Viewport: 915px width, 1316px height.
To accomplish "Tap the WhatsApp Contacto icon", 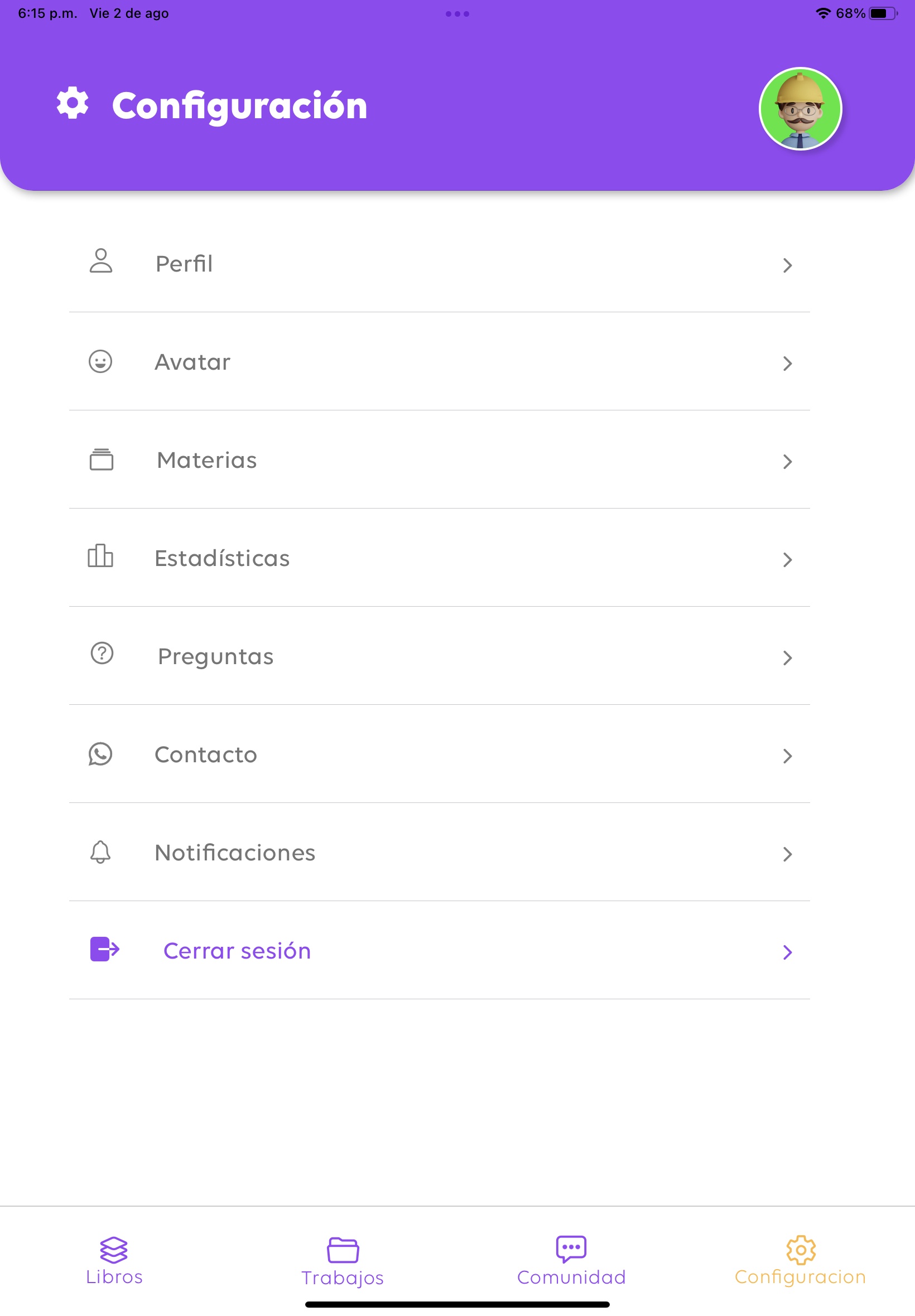I will click(x=100, y=754).
